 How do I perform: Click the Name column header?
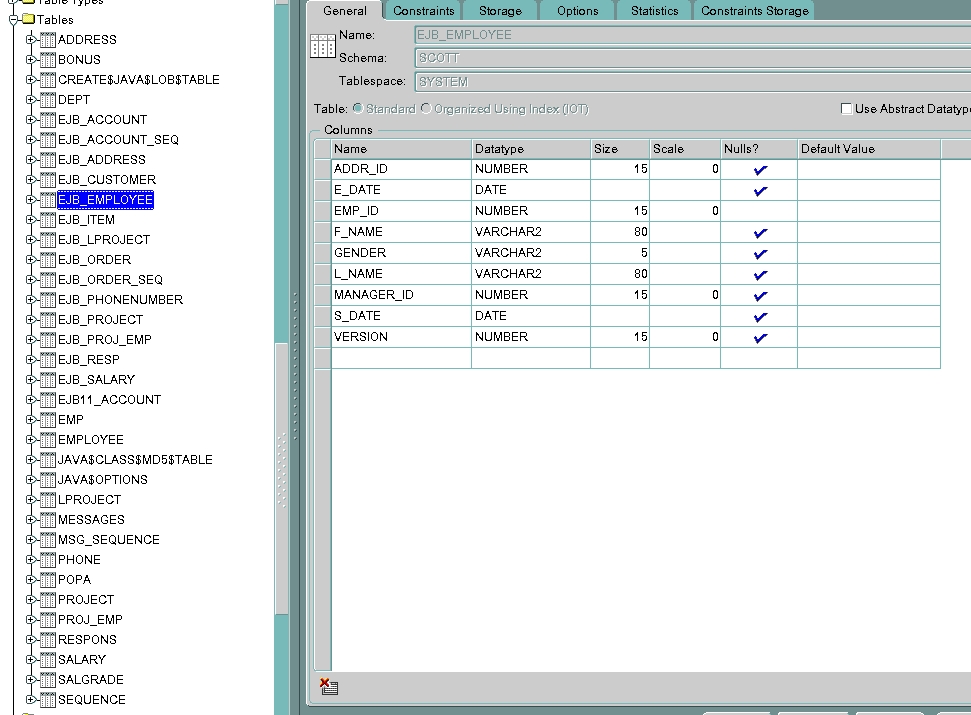(x=401, y=149)
